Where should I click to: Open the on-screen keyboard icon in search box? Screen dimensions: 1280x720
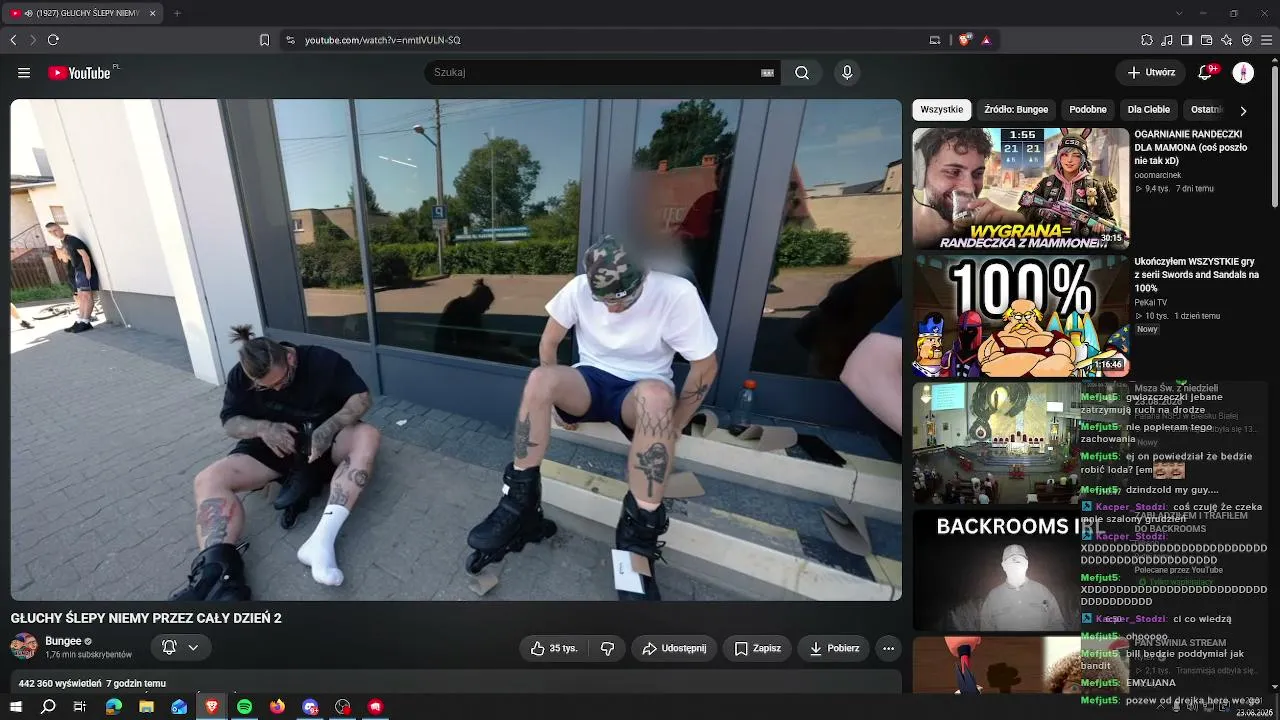tap(768, 73)
